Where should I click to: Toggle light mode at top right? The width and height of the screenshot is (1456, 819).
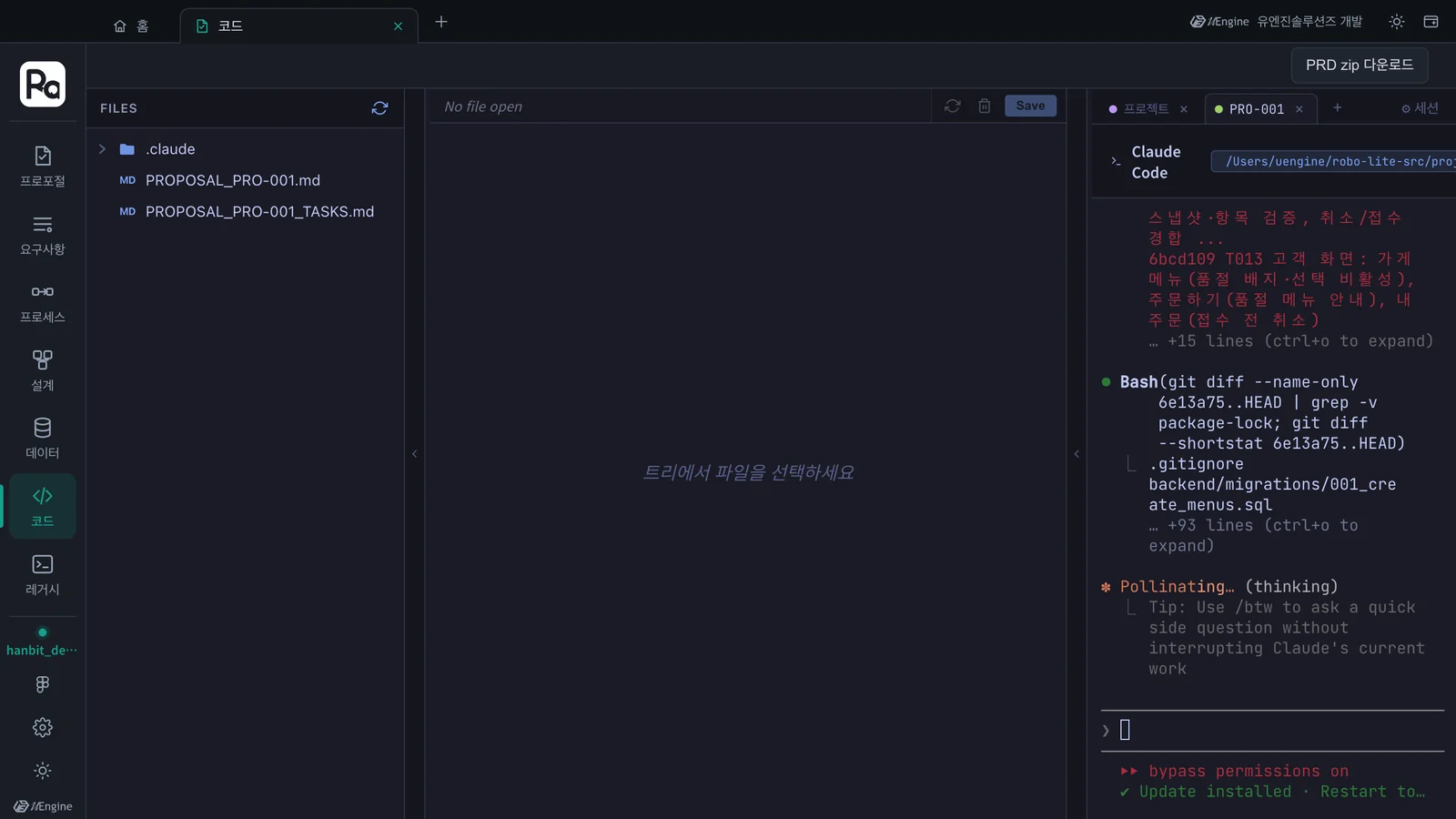click(1397, 22)
